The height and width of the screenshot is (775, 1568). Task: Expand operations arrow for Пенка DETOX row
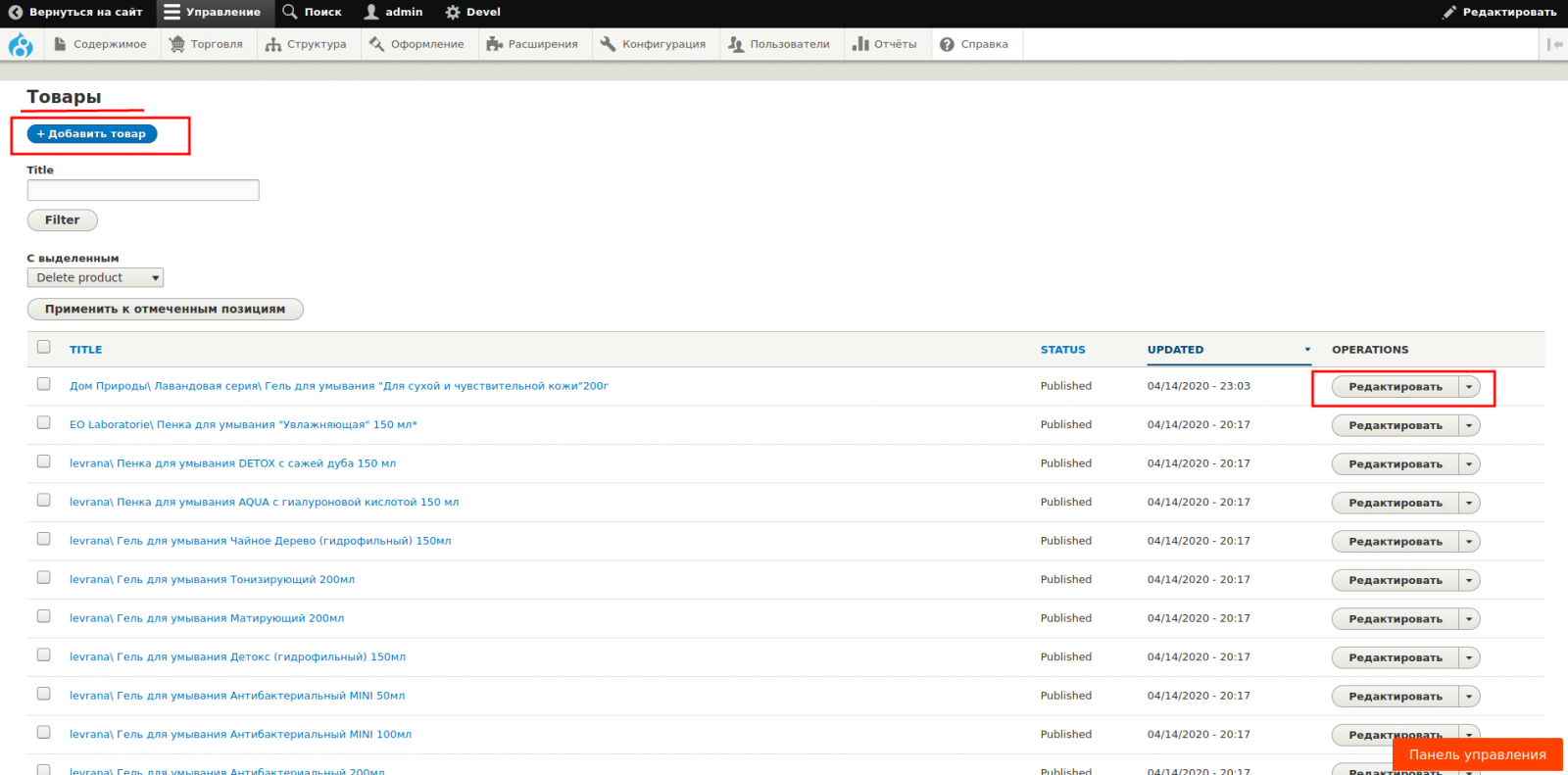click(1469, 464)
